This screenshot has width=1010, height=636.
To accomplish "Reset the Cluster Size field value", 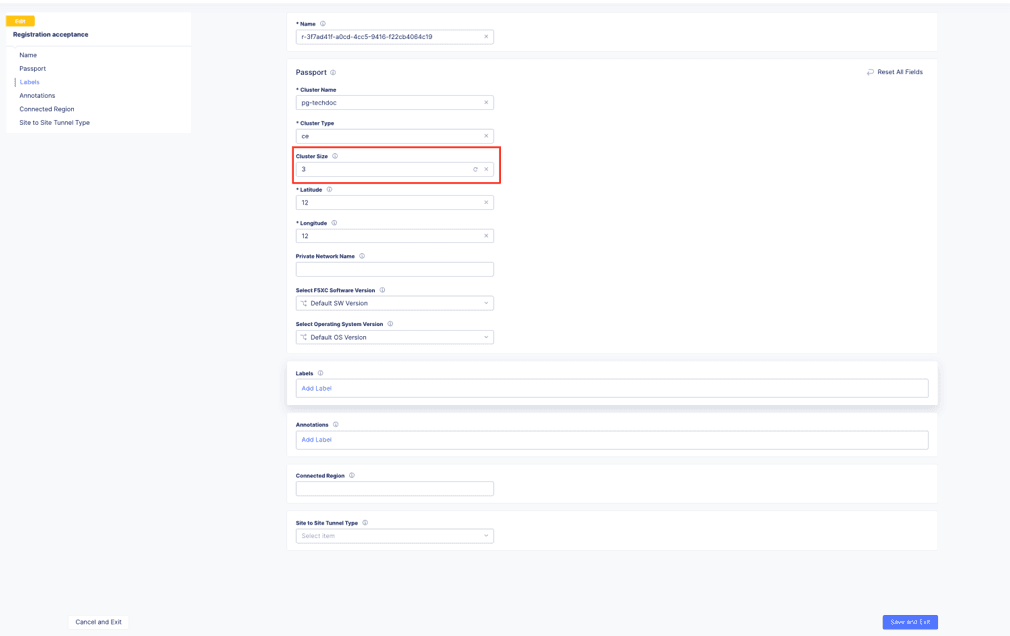I will point(475,169).
